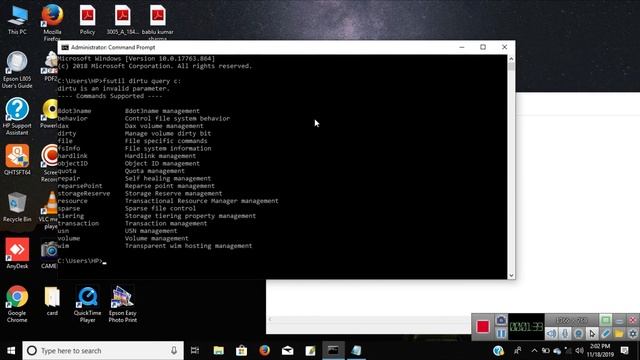640x360 pixels.
Task: Open File Explorer from taskbar
Action: [218, 351]
